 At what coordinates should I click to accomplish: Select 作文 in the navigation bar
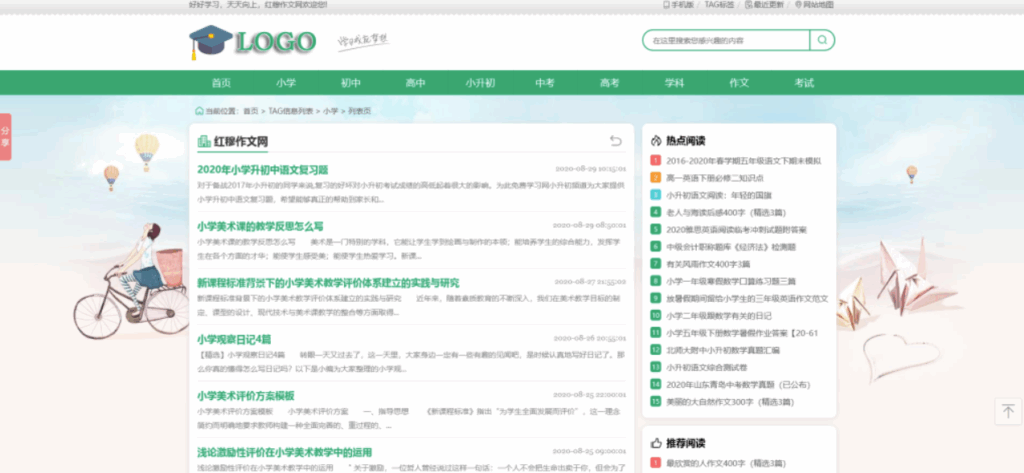tap(739, 83)
